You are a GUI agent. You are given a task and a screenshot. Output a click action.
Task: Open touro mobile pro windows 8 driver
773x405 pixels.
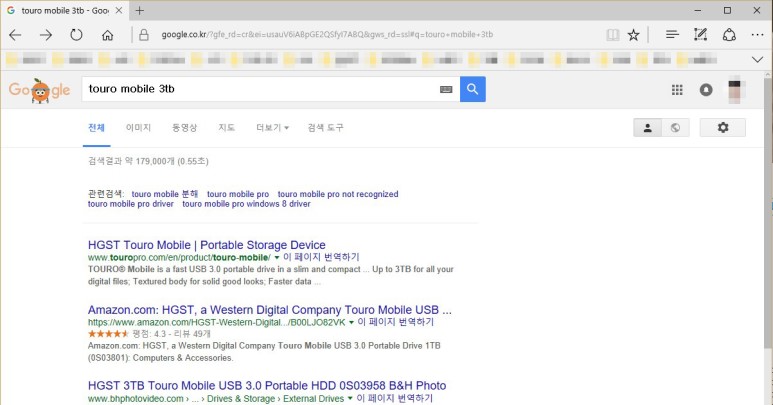tap(246, 204)
